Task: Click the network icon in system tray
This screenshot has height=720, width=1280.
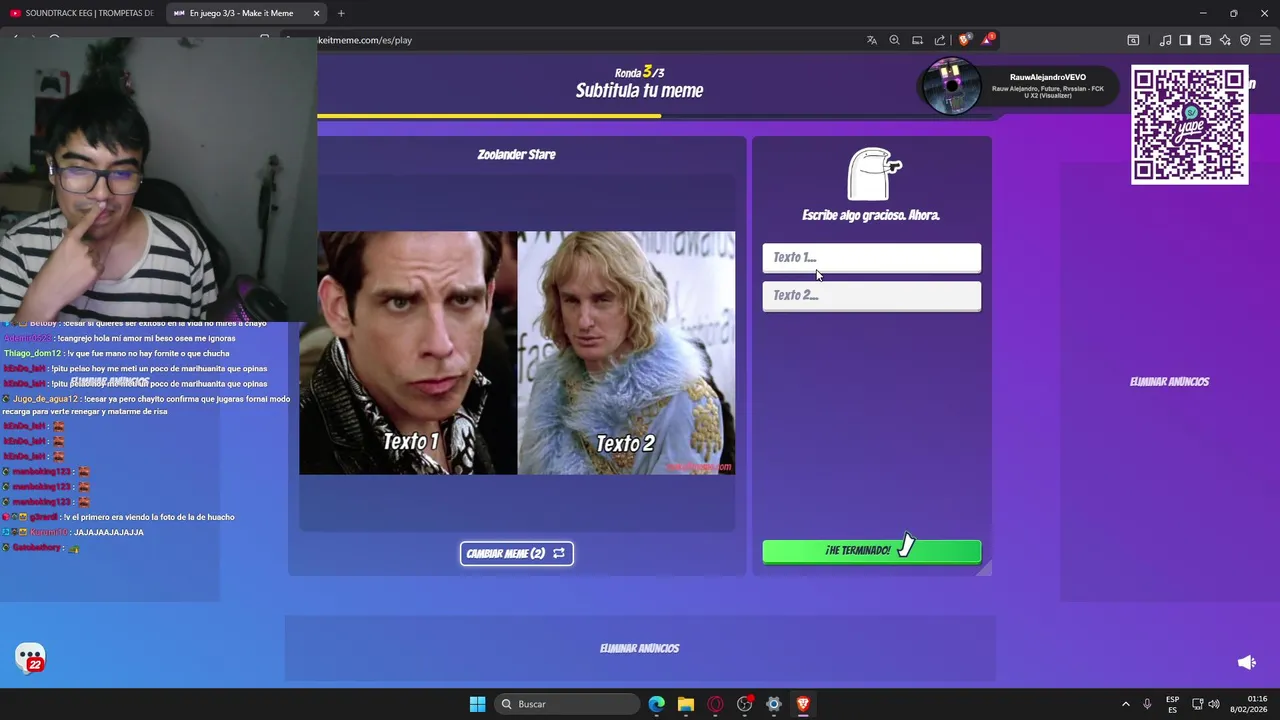Action: [1198, 704]
